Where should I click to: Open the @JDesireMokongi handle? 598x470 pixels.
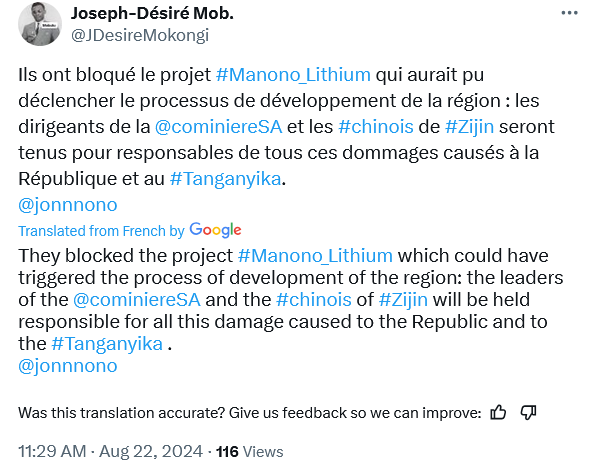pyautogui.click(x=140, y=35)
